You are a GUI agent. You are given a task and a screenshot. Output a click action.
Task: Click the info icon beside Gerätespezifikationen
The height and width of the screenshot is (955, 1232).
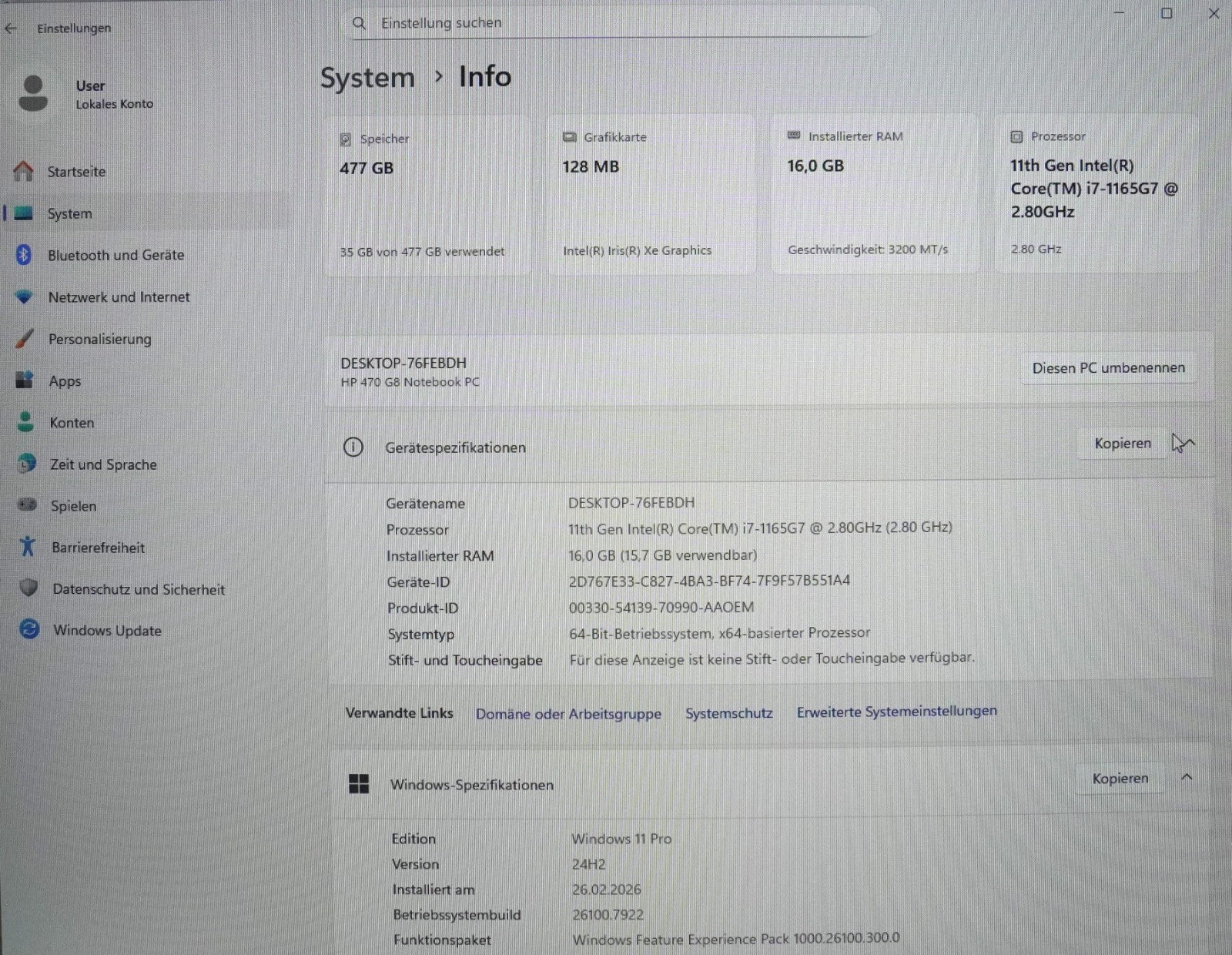[353, 447]
